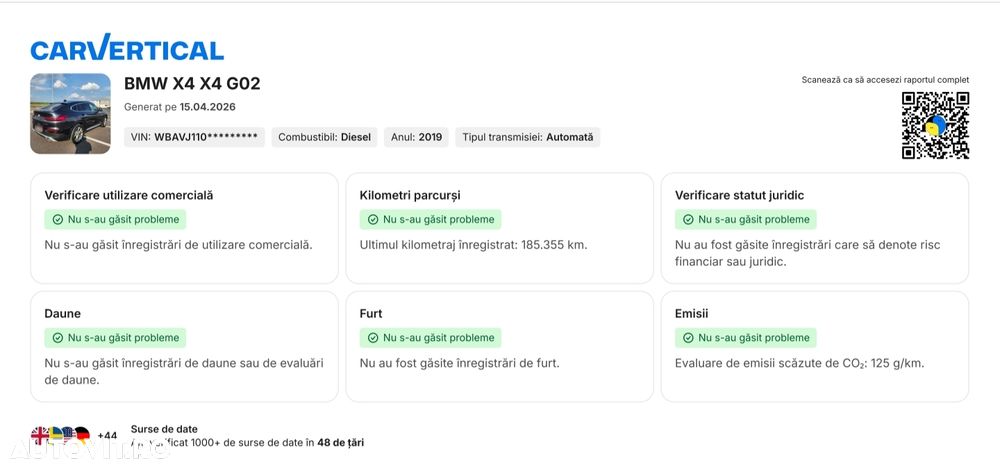Click check icon under Verificare statut juridic
1000x469 pixels.
[x=688, y=220]
